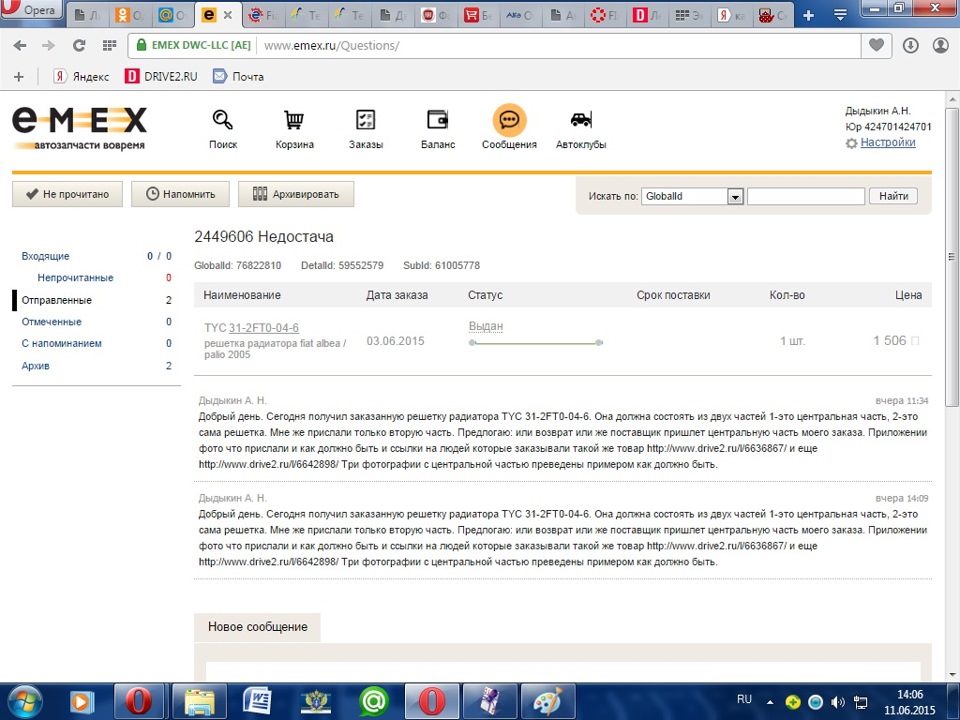The height and width of the screenshot is (720, 960).
Task: Select the Отправленные folder
Action: pyautogui.click(x=56, y=300)
